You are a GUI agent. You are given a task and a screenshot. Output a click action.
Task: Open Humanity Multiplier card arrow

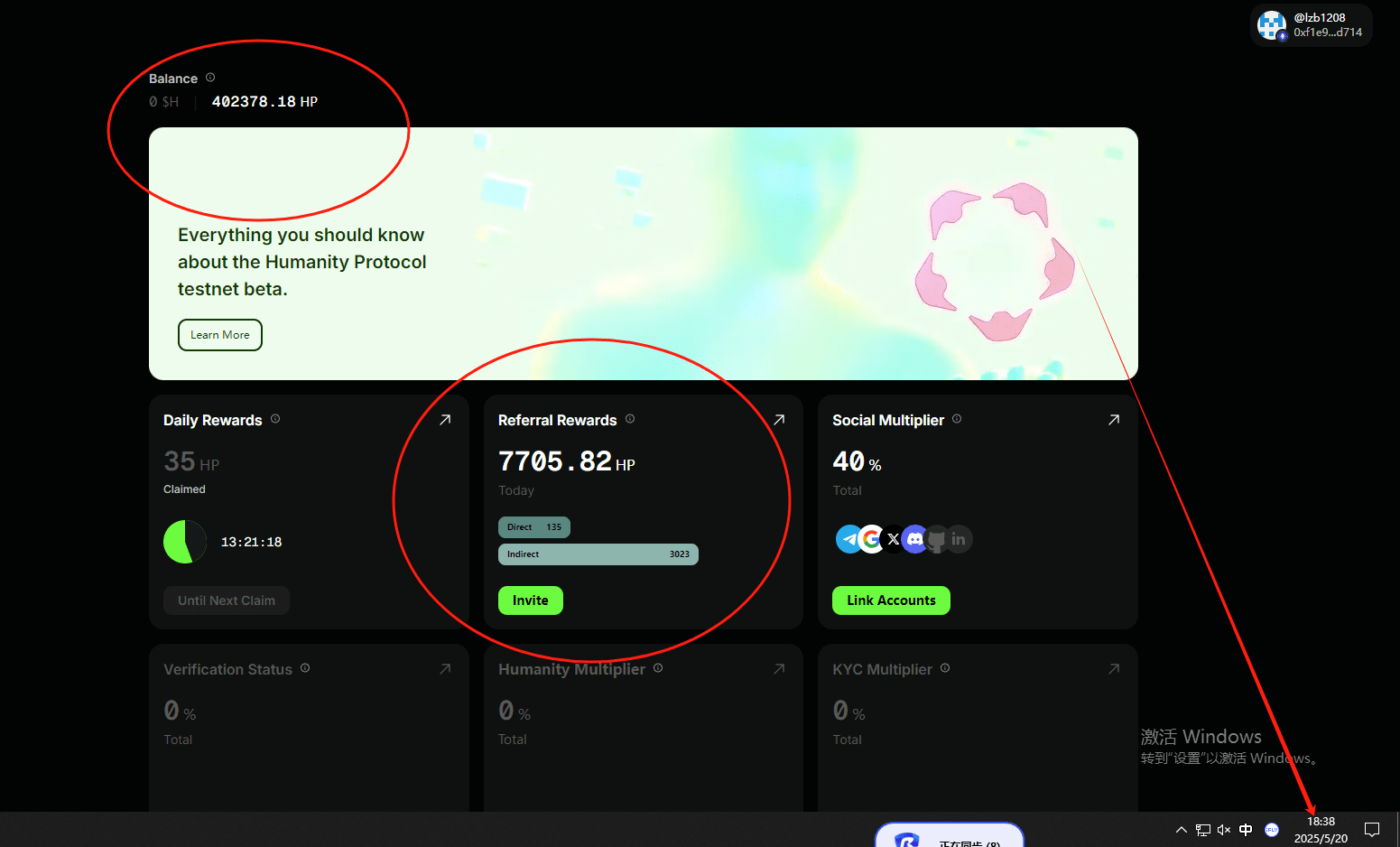(x=779, y=669)
